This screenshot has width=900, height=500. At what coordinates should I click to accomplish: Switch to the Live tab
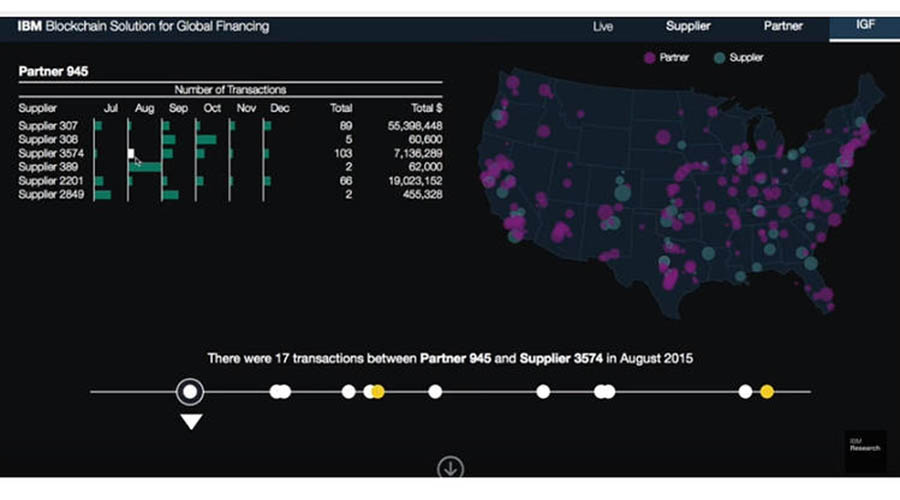point(603,26)
